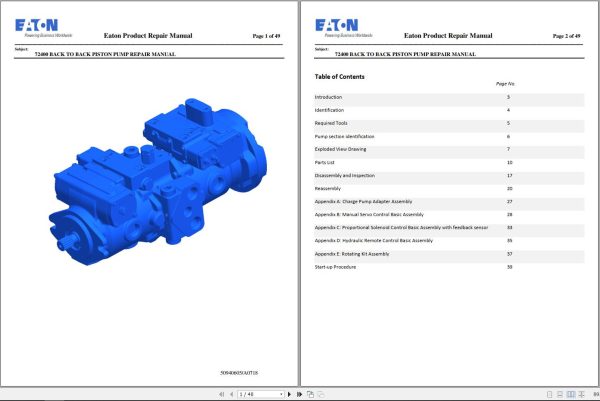The image size is (600, 401).
Task: Click the go-to-next-view icon
Action: point(321,394)
